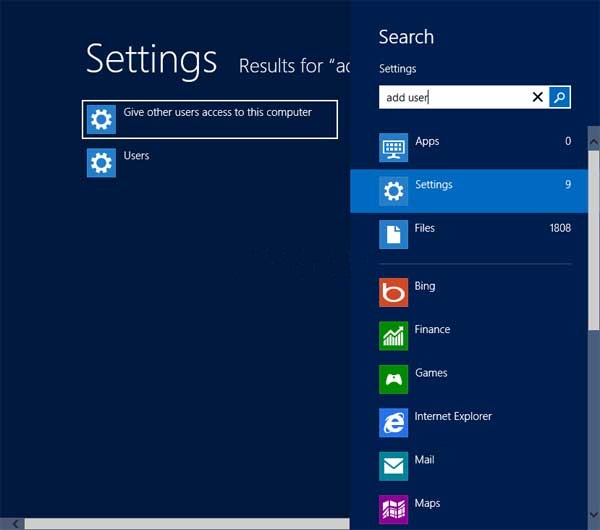Launch the Internet Explorer icon

pyautogui.click(x=393, y=423)
